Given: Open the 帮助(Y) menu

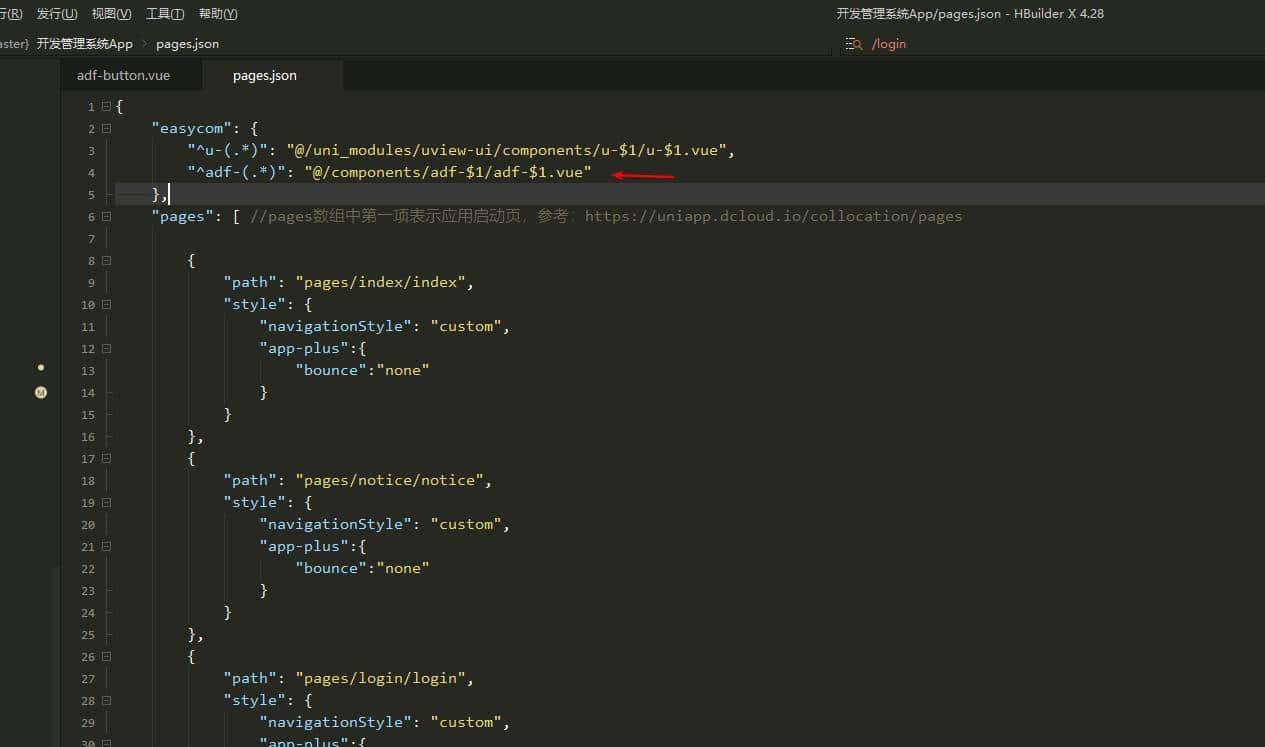Looking at the screenshot, I should point(218,14).
